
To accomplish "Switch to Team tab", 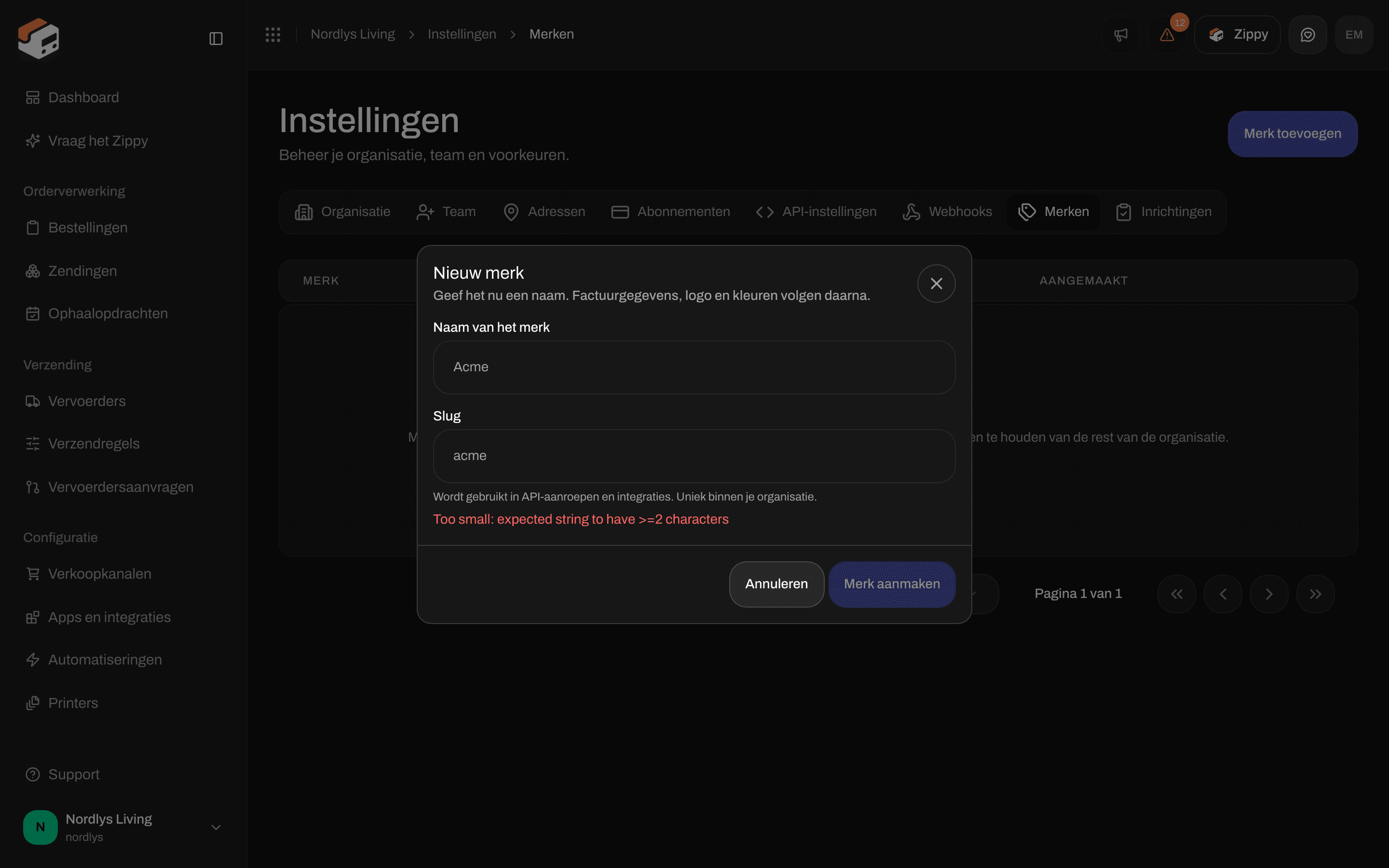I will coord(446,212).
